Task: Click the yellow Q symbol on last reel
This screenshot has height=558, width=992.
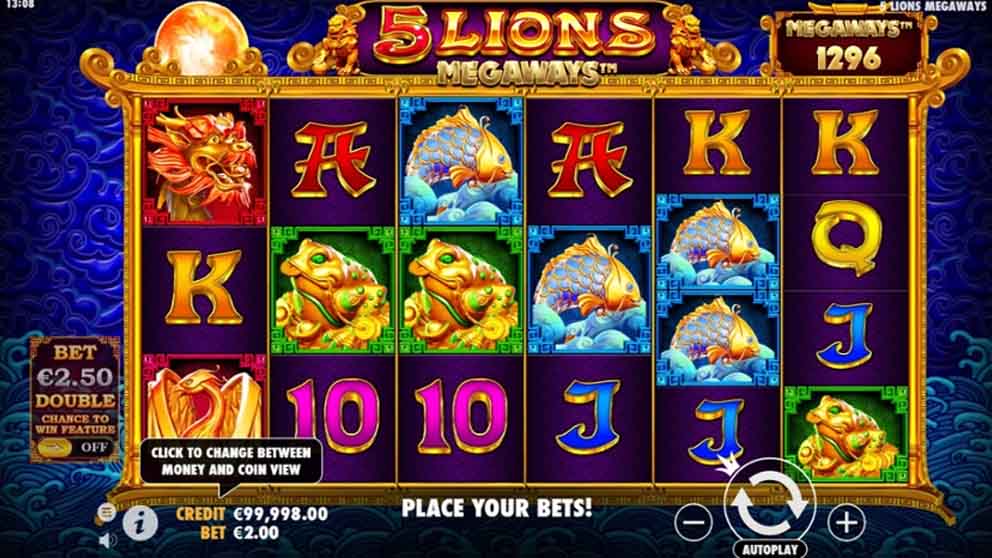Action: [x=846, y=239]
